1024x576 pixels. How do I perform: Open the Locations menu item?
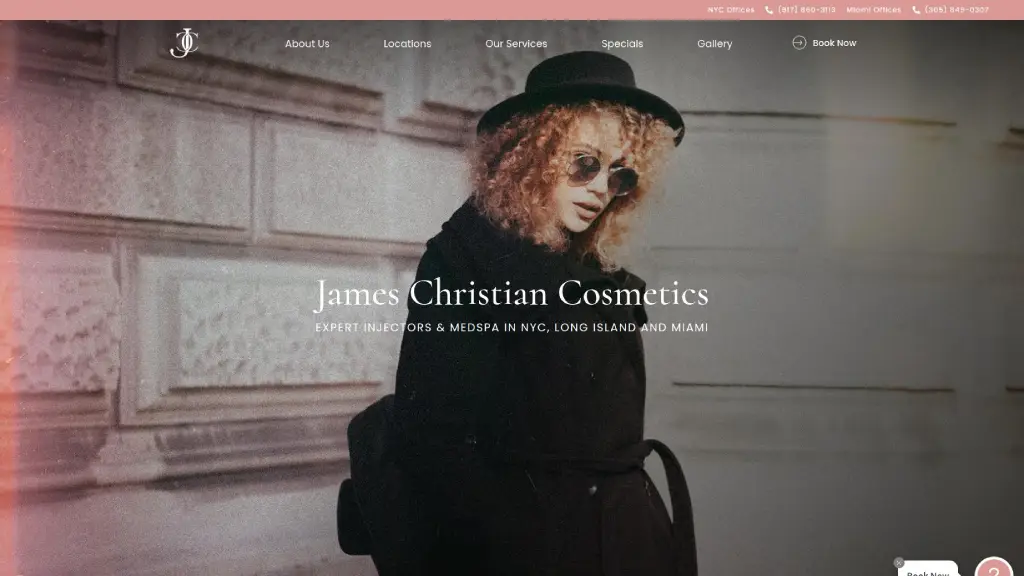tap(407, 44)
